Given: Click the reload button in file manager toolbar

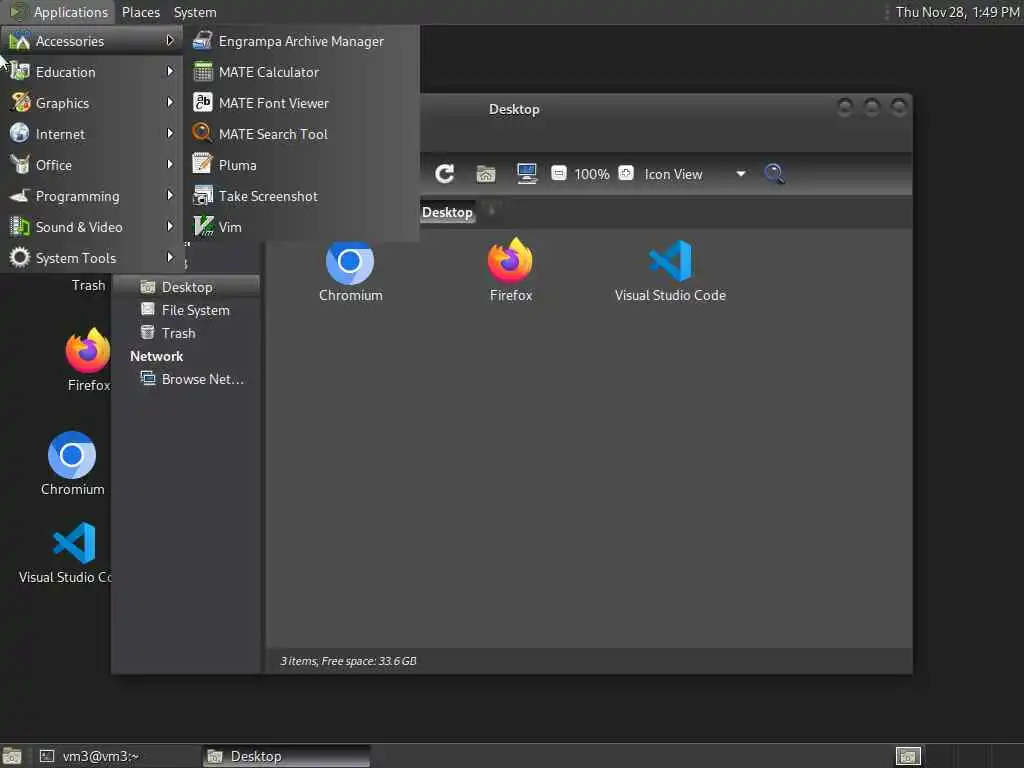Looking at the screenshot, I should pos(445,174).
